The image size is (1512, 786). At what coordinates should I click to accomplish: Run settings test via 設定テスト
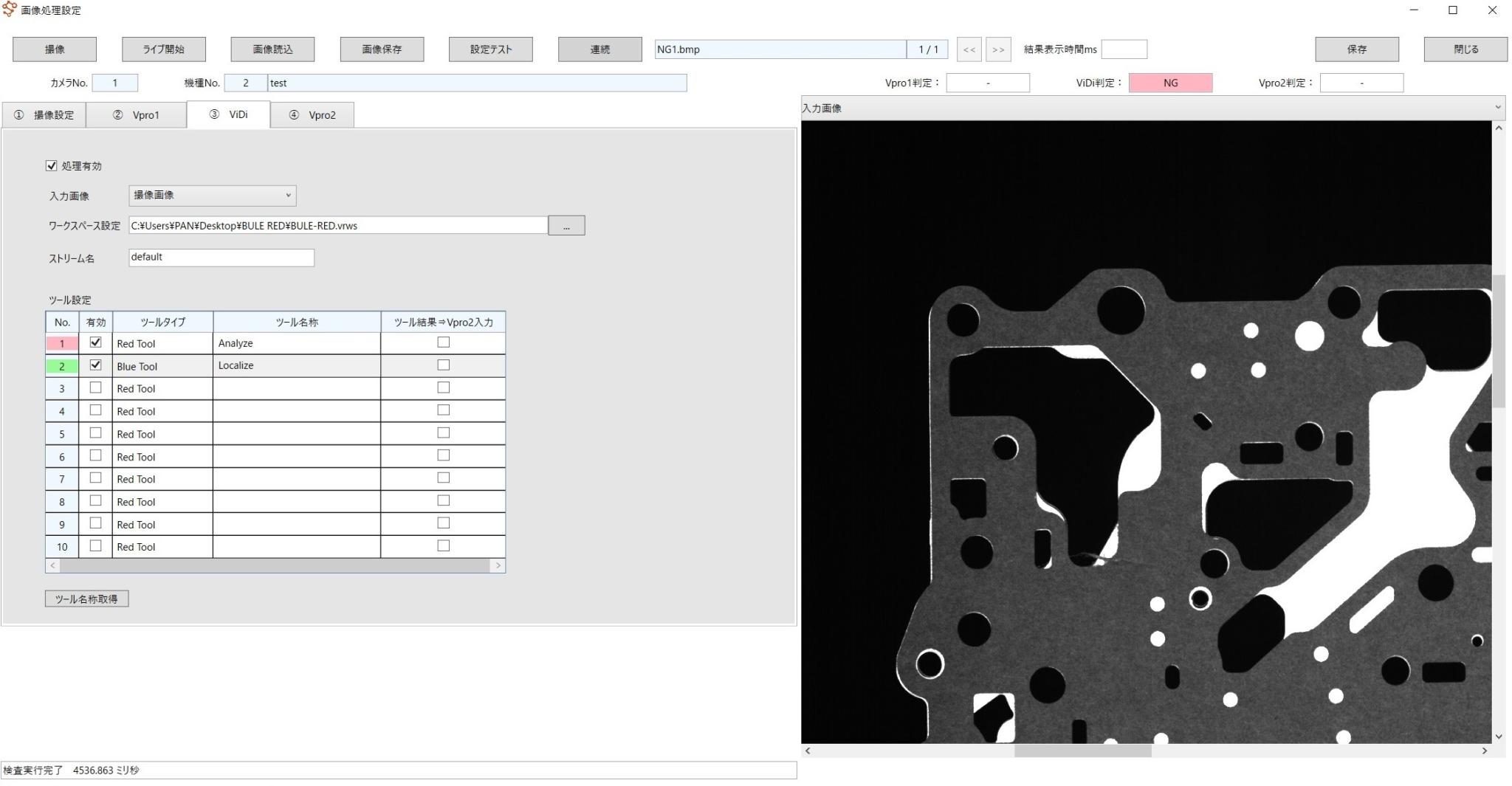click(x=490, y=49)
